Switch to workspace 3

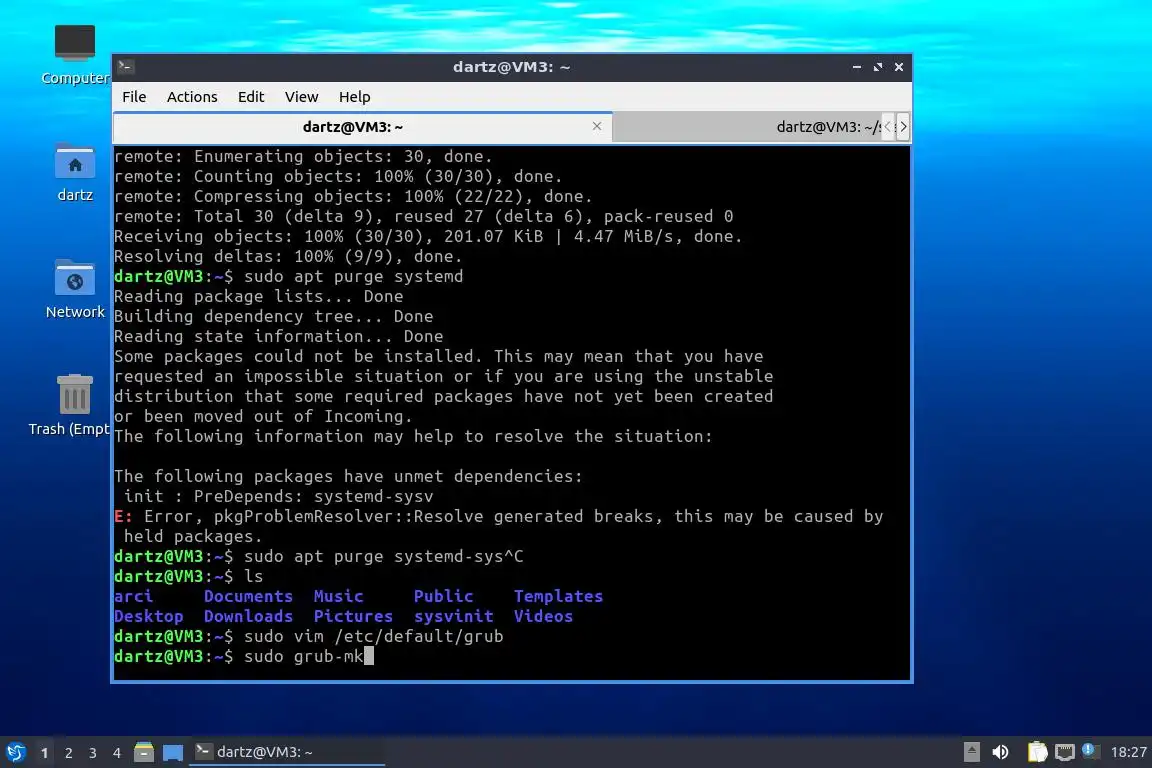click(93, 753)
